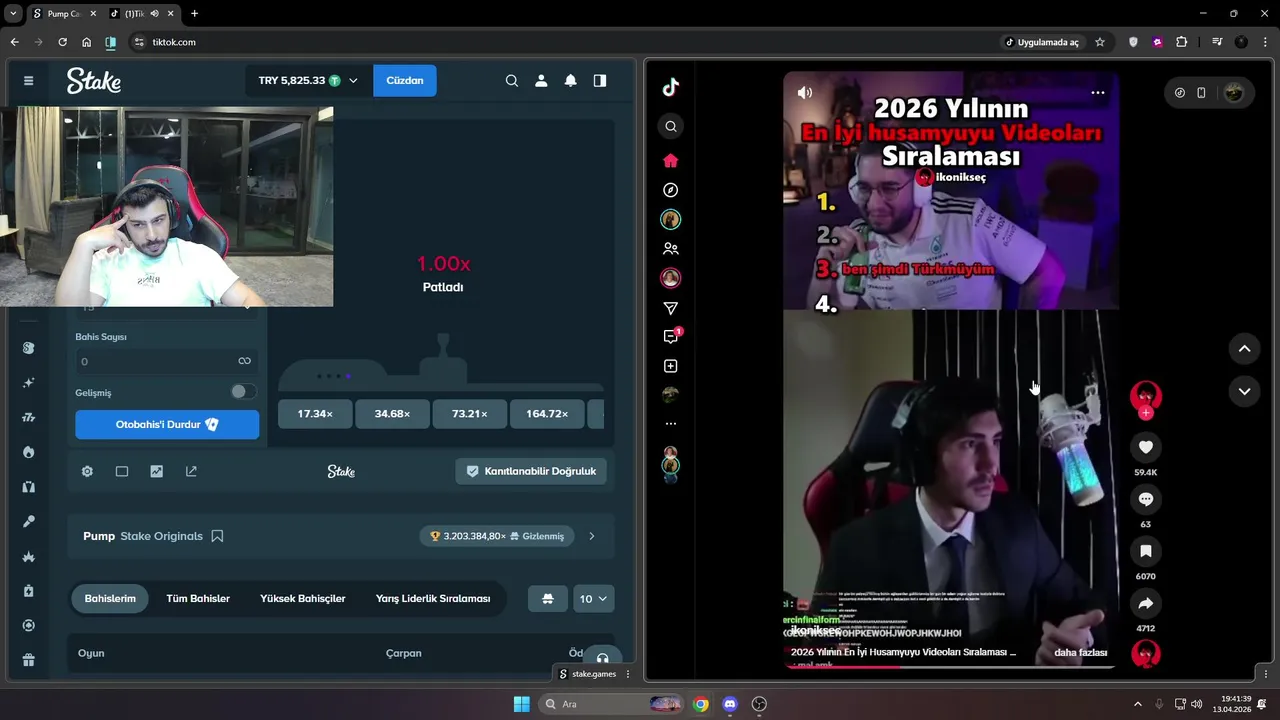Like the TikTok video heart icon
1280x720 pixels.
[1146, 447]
